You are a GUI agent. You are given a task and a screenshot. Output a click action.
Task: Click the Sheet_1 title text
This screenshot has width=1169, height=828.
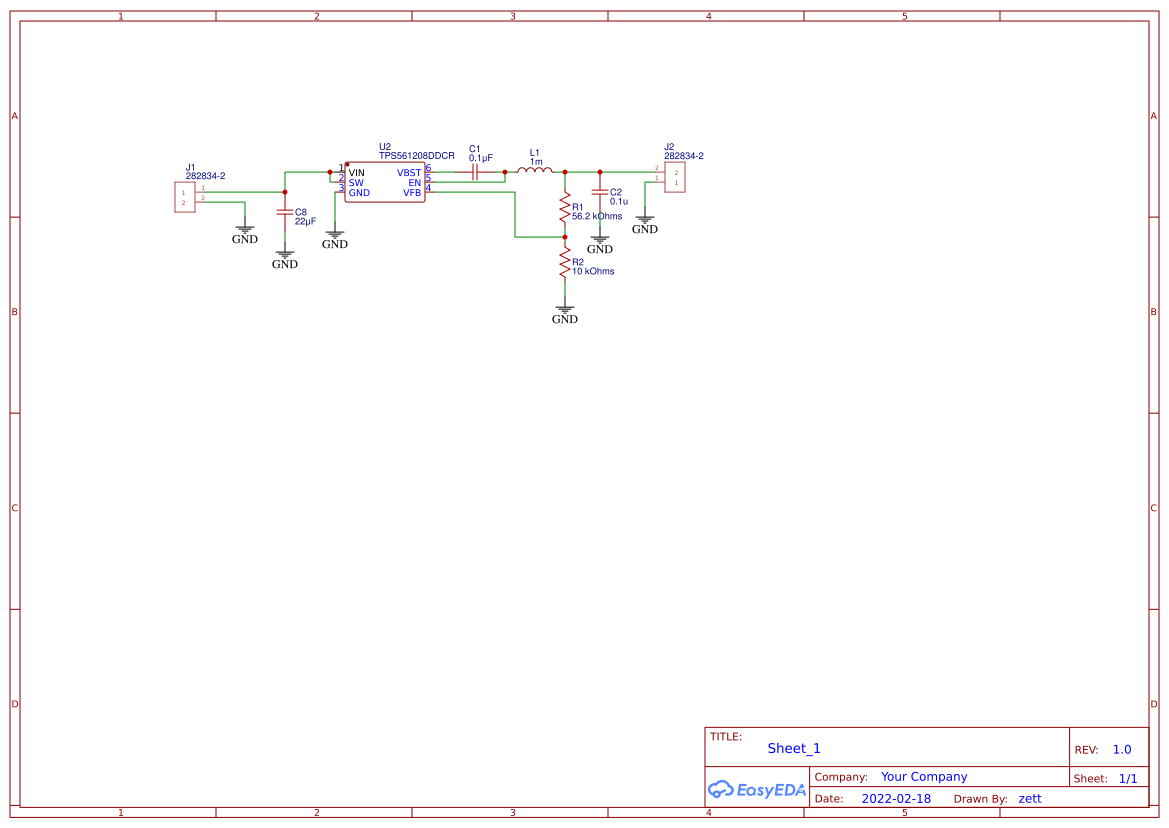coord(793,748)
